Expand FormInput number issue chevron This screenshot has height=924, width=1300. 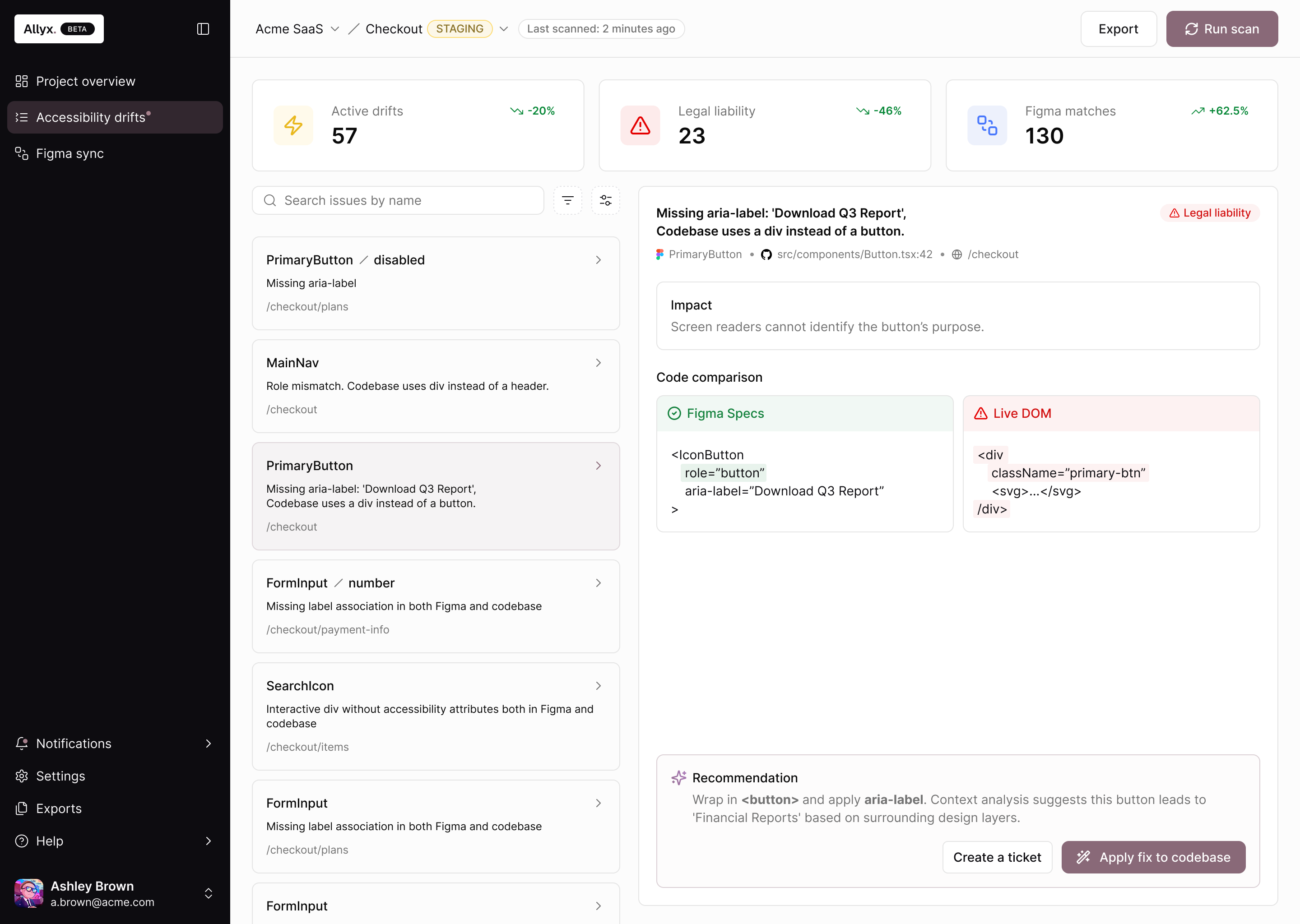598,583
